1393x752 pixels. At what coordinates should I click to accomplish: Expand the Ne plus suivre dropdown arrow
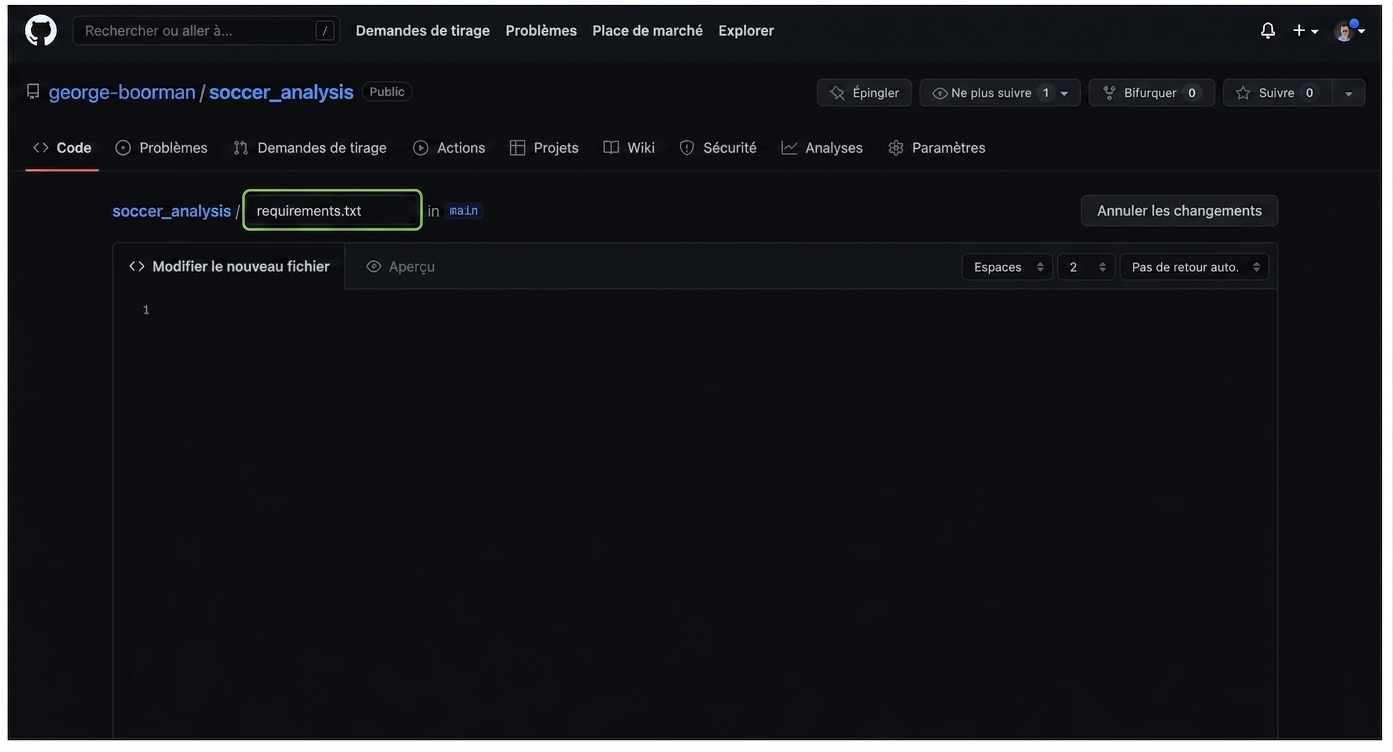(1066, 93)
